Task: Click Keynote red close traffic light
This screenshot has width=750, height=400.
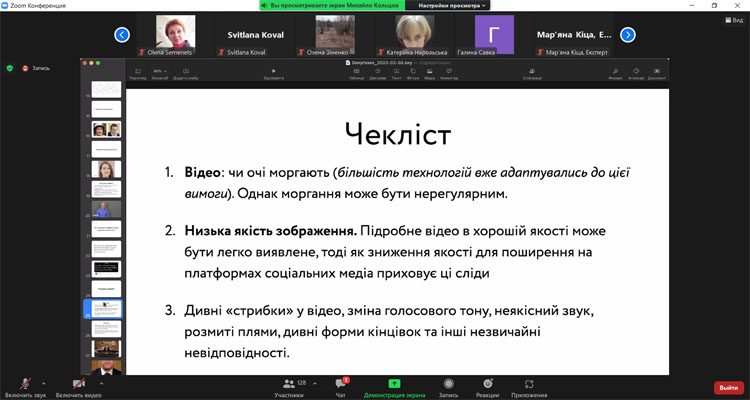Action: coord(85,63)
